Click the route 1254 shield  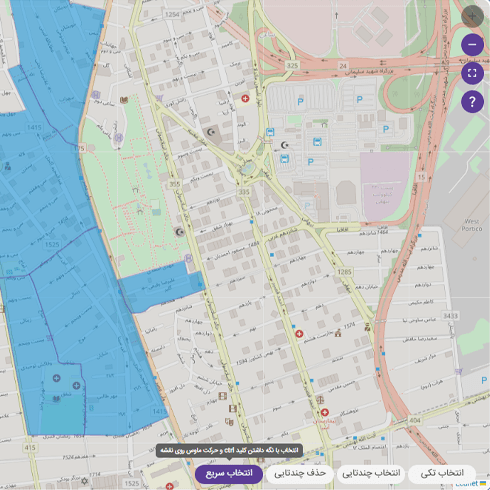click(x=172, y=14)
